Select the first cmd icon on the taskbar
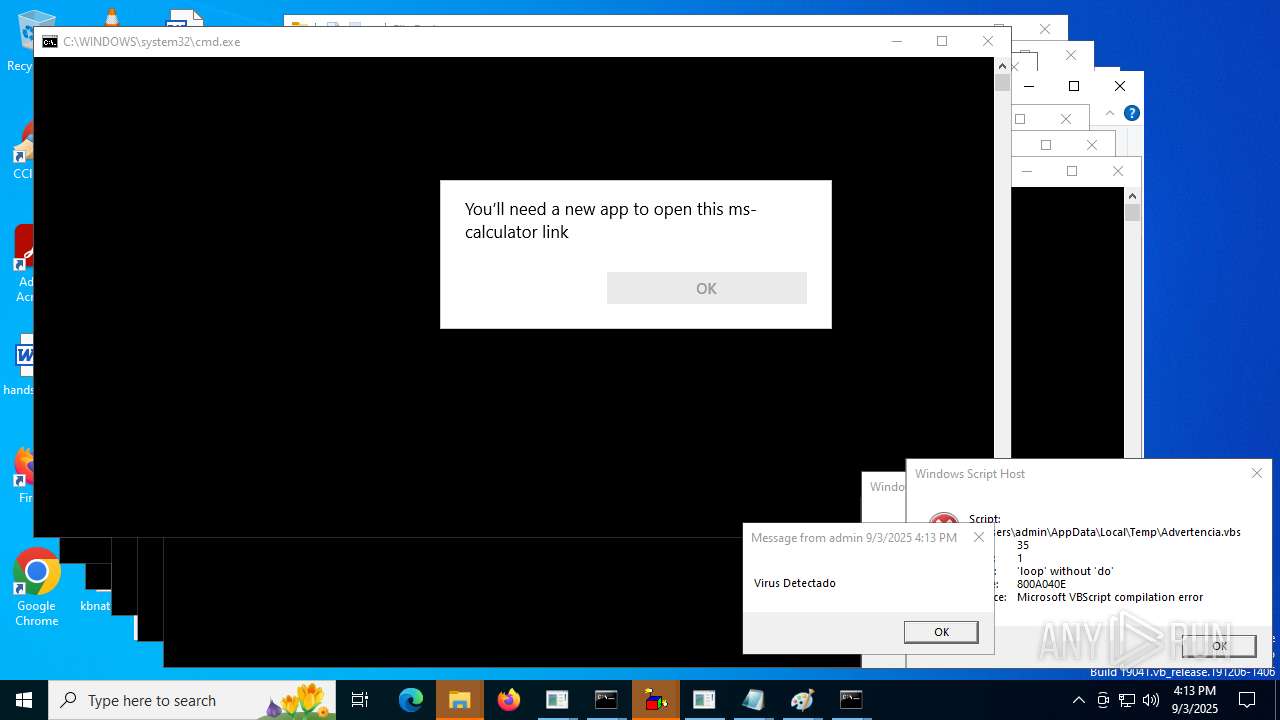This screenshot has width=1280, height=720. 606,700
